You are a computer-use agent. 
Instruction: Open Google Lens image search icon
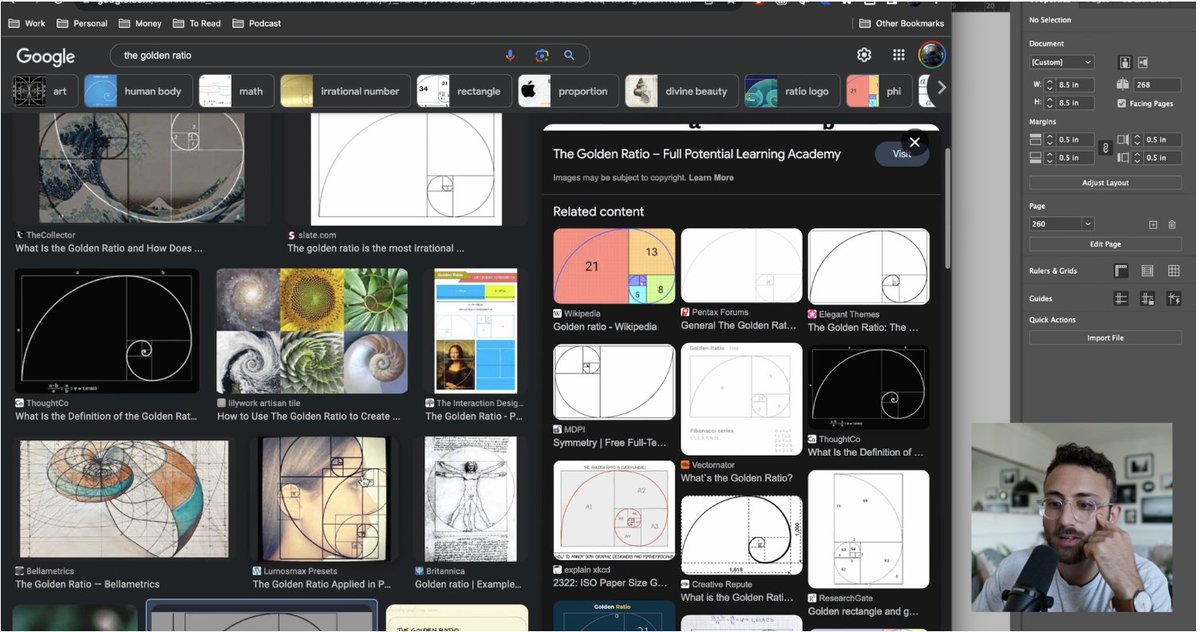[541, 56]
